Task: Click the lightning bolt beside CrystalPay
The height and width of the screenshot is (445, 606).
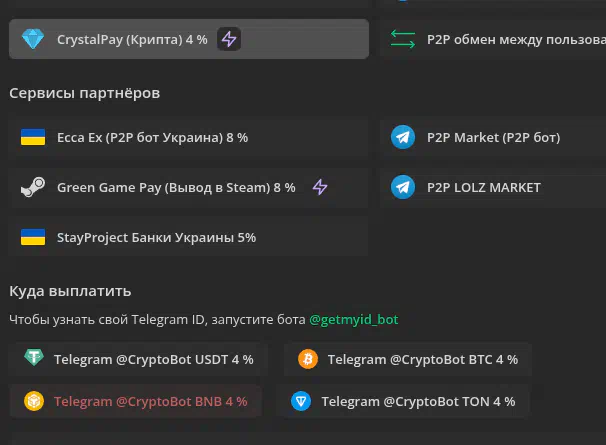Action: 229,39
